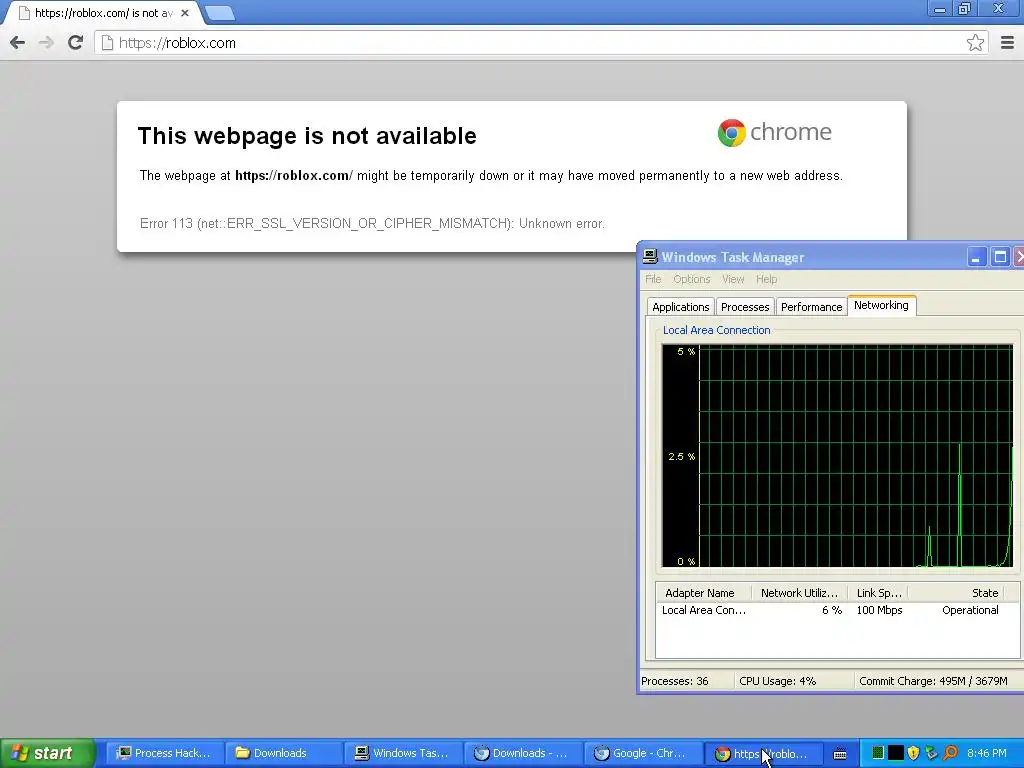Image resolution: width=1024 pixels, height=768 pixels.
Task: Close the roblox.com browser tab
Action: [x=185, y=12]
